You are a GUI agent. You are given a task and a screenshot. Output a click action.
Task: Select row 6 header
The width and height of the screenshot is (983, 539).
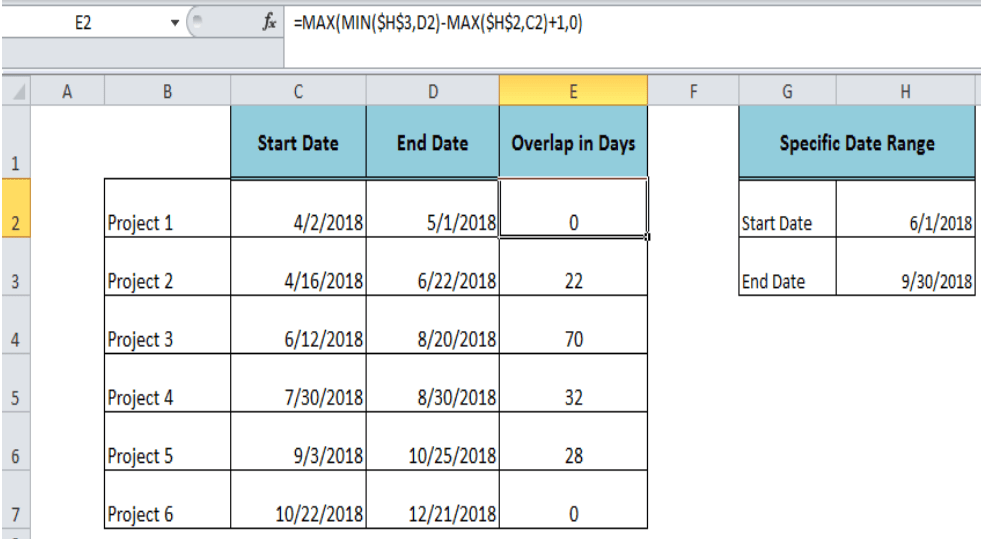[16, 441]
